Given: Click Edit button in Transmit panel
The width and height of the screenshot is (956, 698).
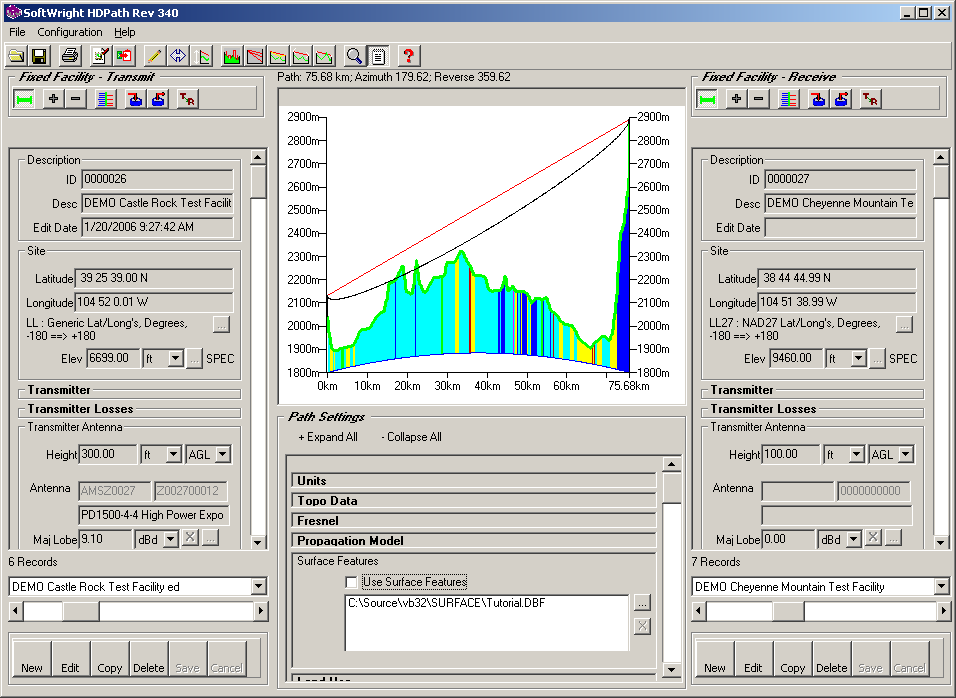Looking at the screenshot, I should 70,661.
